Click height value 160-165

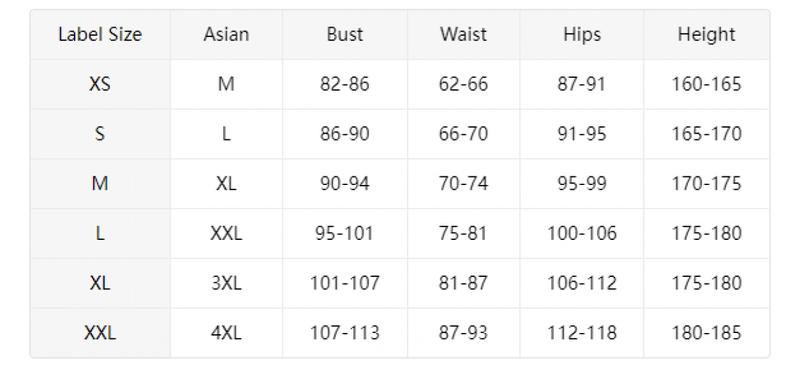(706, 84)
